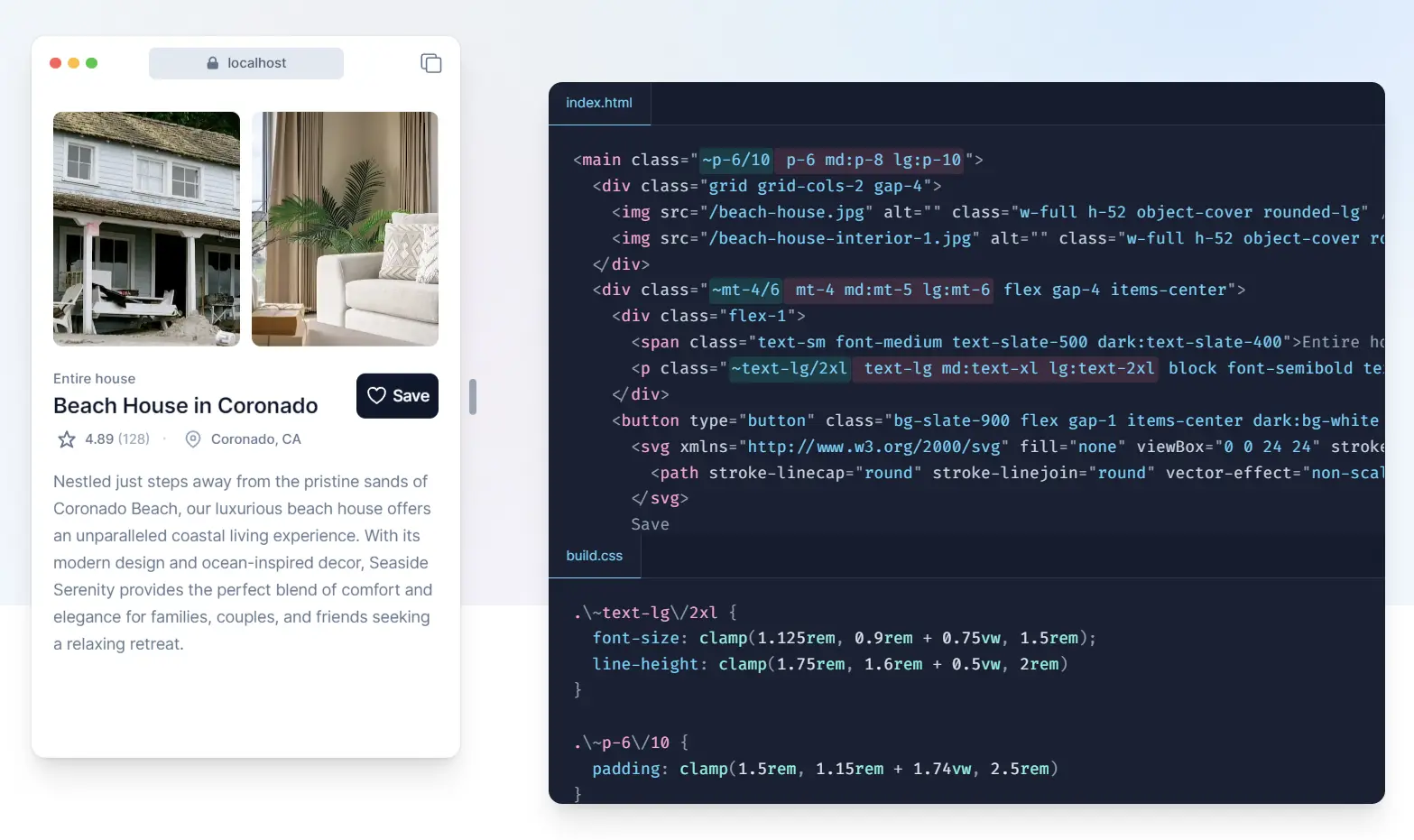Viewport: 1414px width, 840px height.
Task: Click the copy/duplicate tab icon top right of browser
Action: click(430, 63)
